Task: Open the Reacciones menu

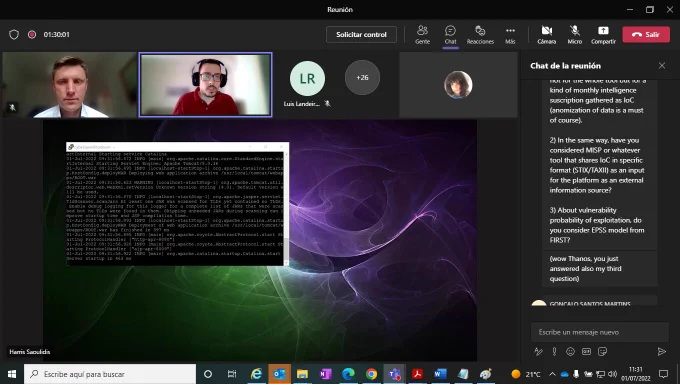Action: (480, 35)
